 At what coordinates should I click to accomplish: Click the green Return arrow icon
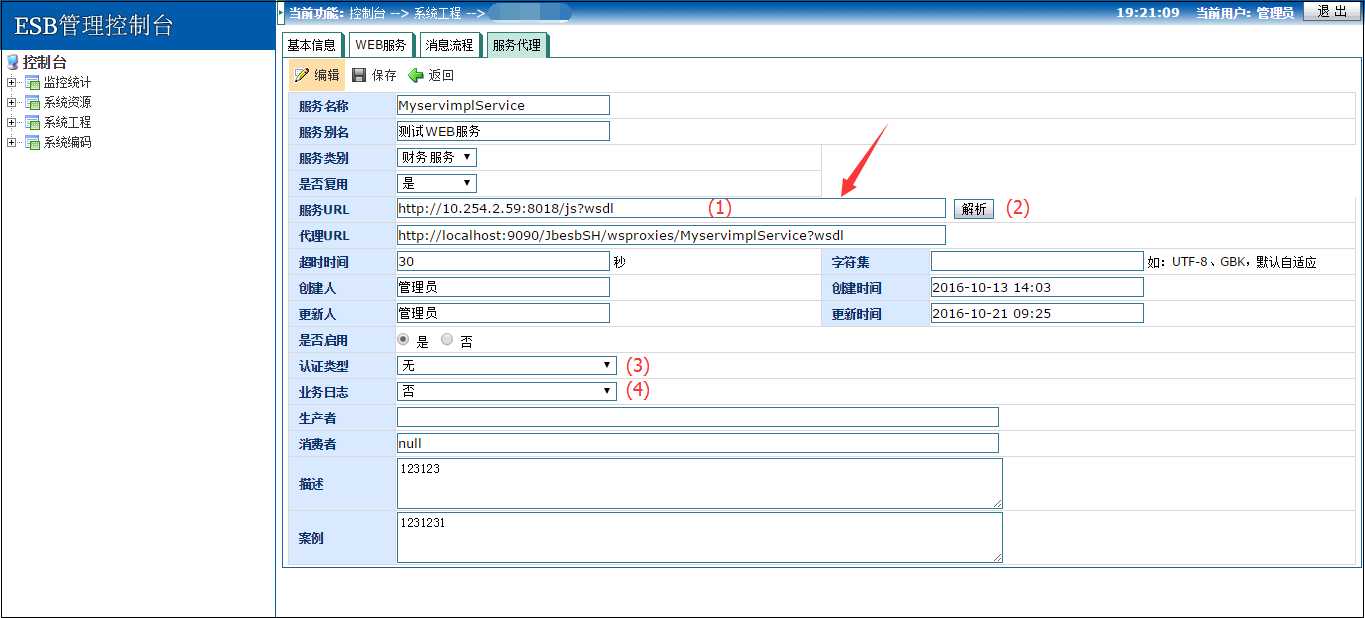tap(416, 75)
